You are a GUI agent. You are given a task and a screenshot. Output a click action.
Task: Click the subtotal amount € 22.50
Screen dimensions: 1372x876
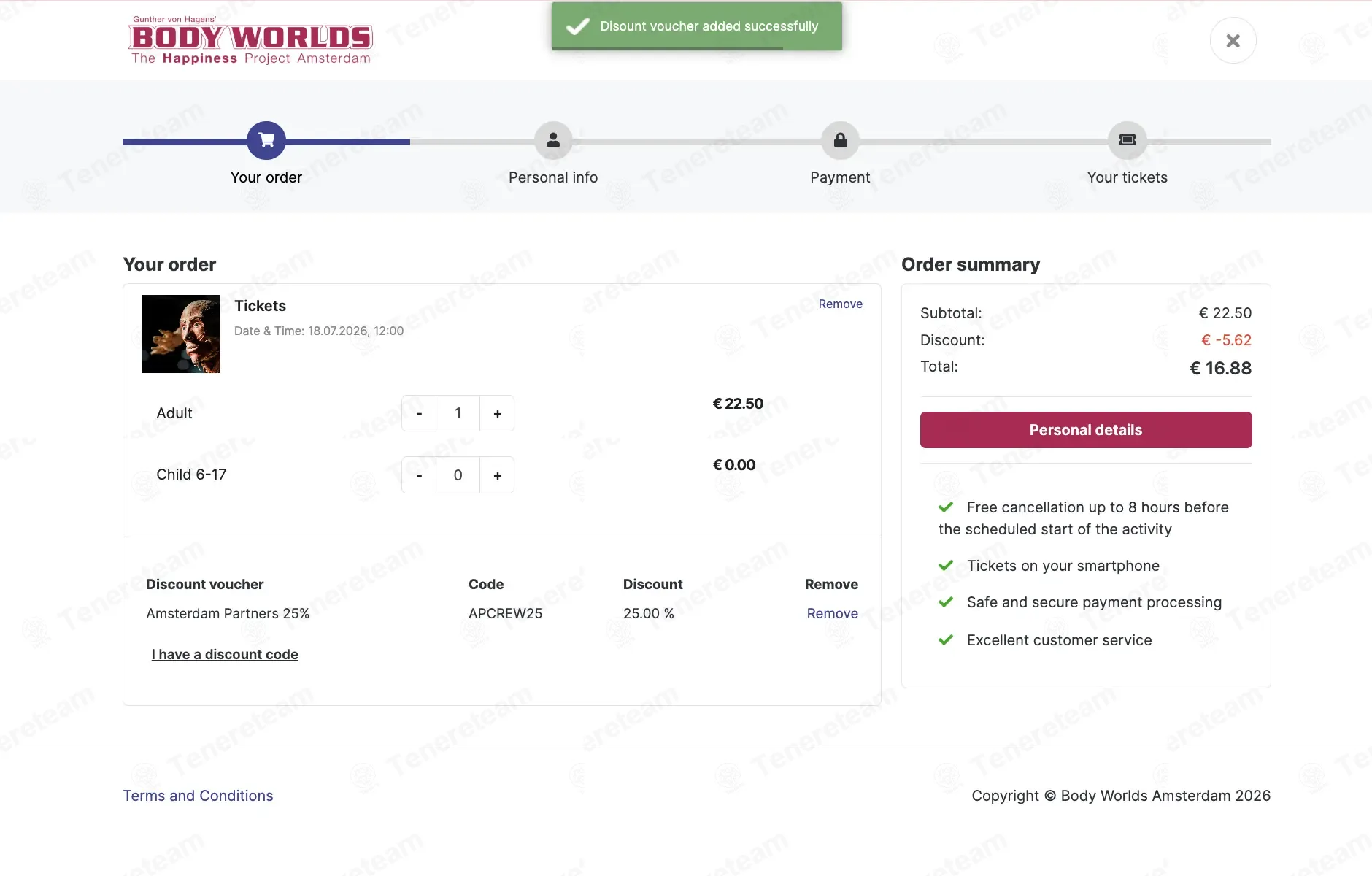[1225, 313]
